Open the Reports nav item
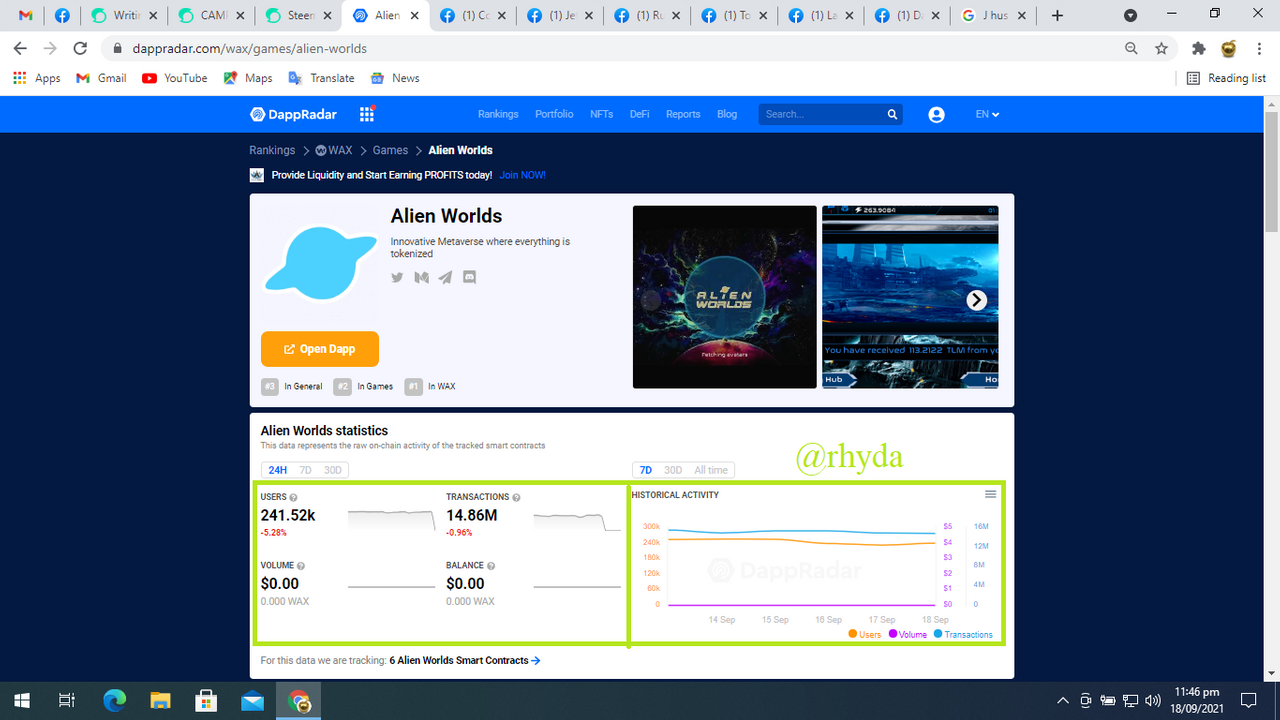Image resolution: width=1280 pixels, height=720 pixels. tap(683, 114)
